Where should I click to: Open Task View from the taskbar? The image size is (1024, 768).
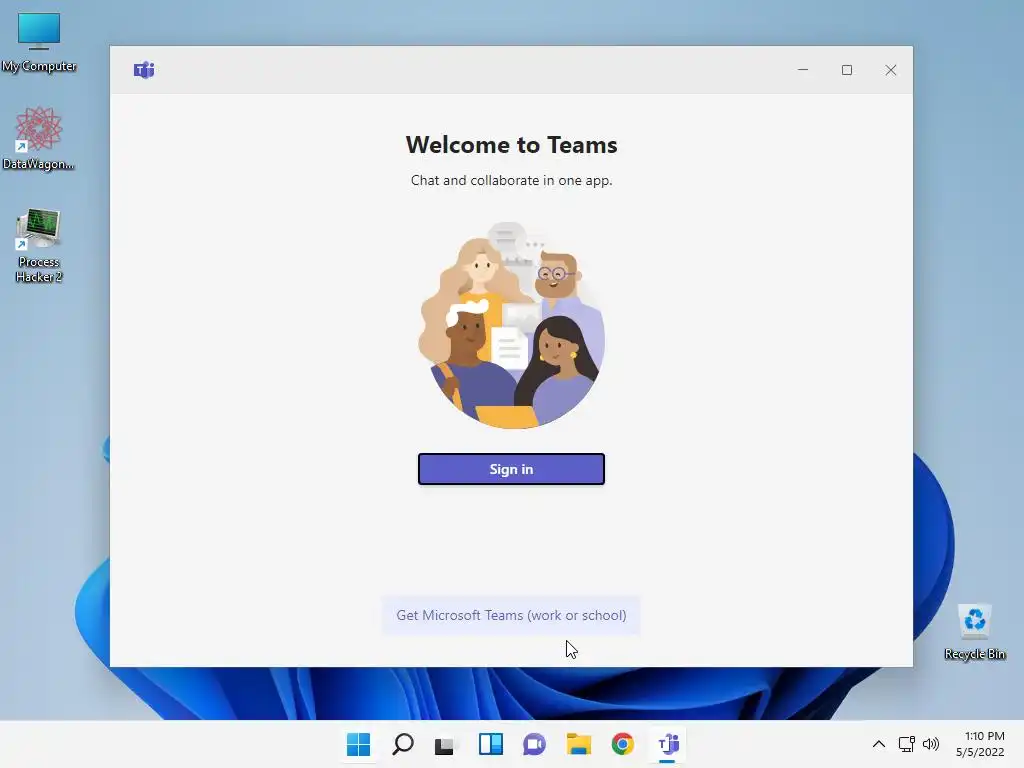coord(446,744)
